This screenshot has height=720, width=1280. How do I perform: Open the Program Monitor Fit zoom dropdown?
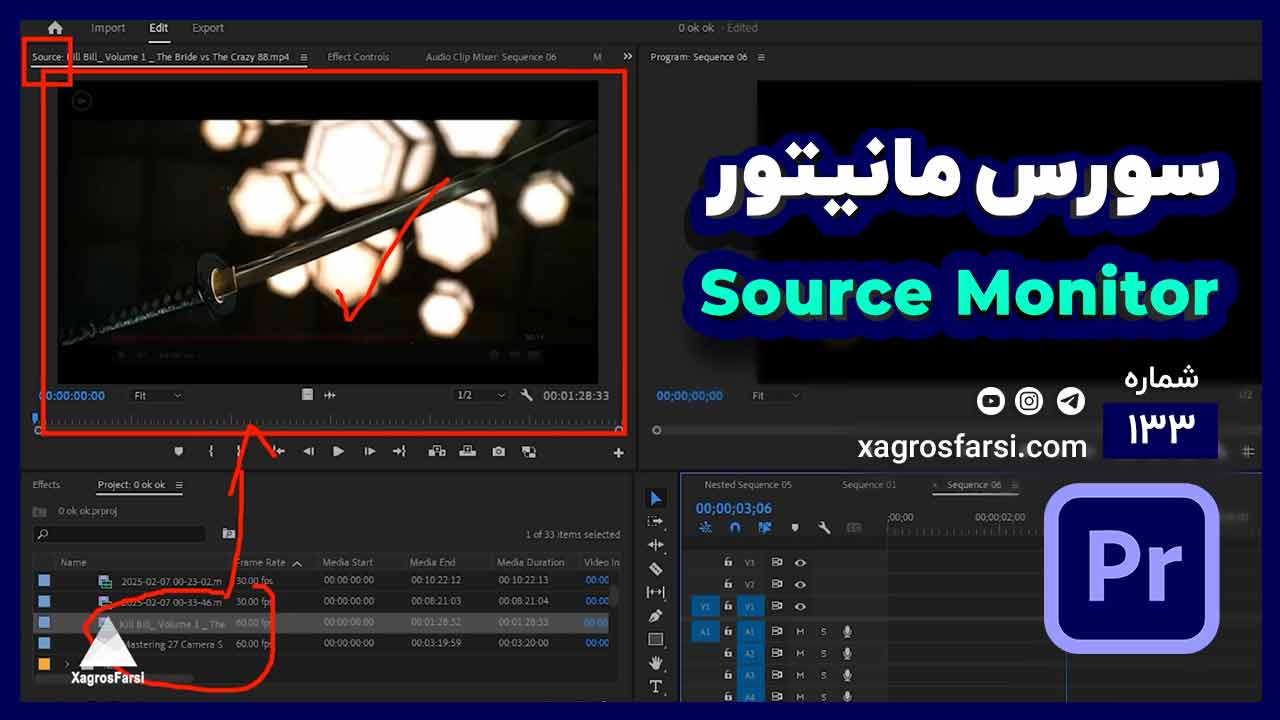pyautogui.click(x=775, y=396)
